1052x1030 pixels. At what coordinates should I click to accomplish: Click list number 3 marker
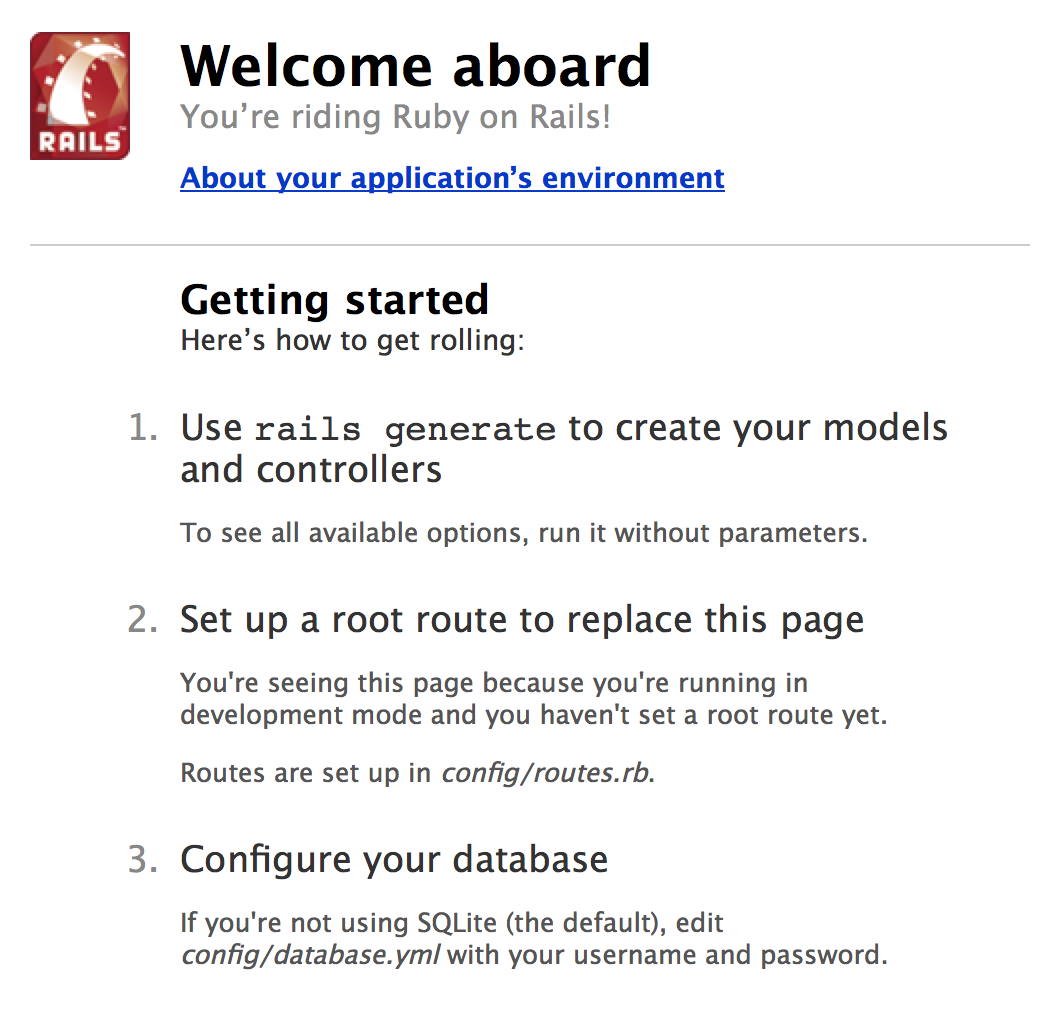(x=143, y=859)
